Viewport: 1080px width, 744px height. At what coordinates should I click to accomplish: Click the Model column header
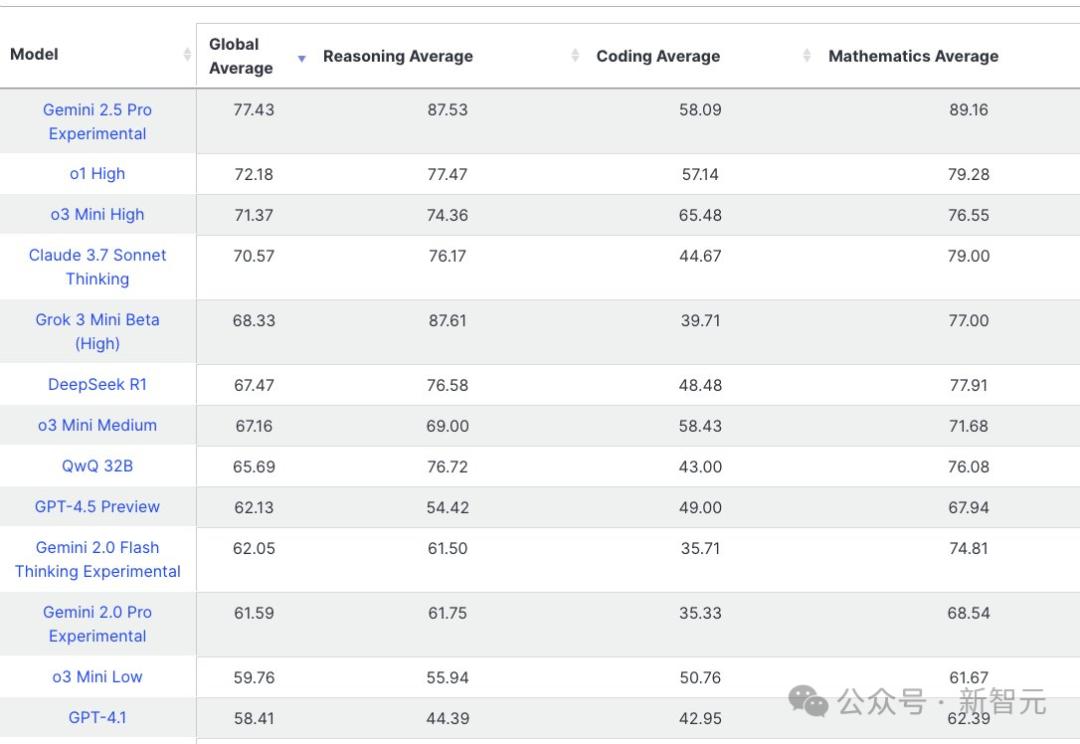[98, 55]
